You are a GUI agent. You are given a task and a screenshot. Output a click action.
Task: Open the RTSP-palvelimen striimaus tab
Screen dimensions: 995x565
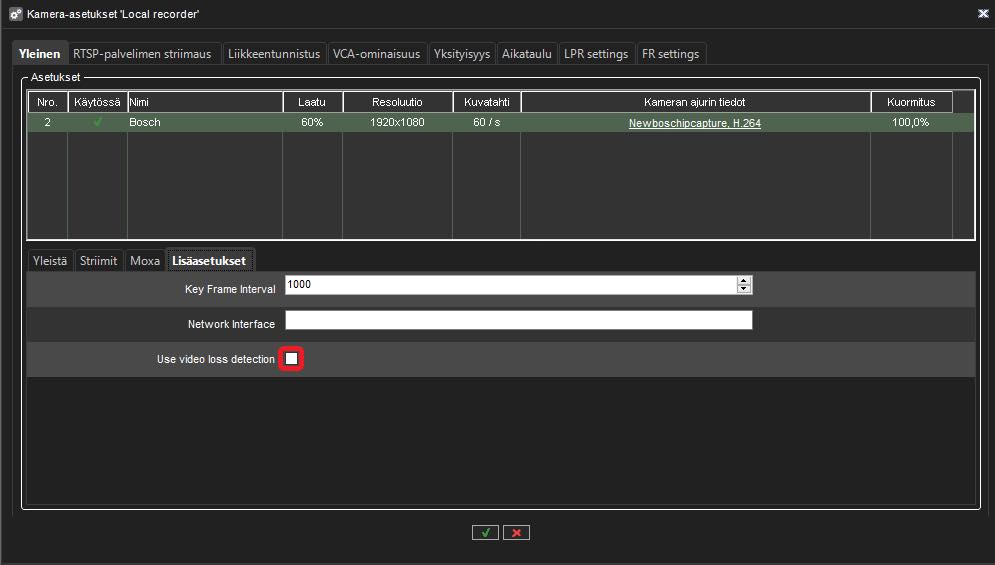[x=142, y=54]
